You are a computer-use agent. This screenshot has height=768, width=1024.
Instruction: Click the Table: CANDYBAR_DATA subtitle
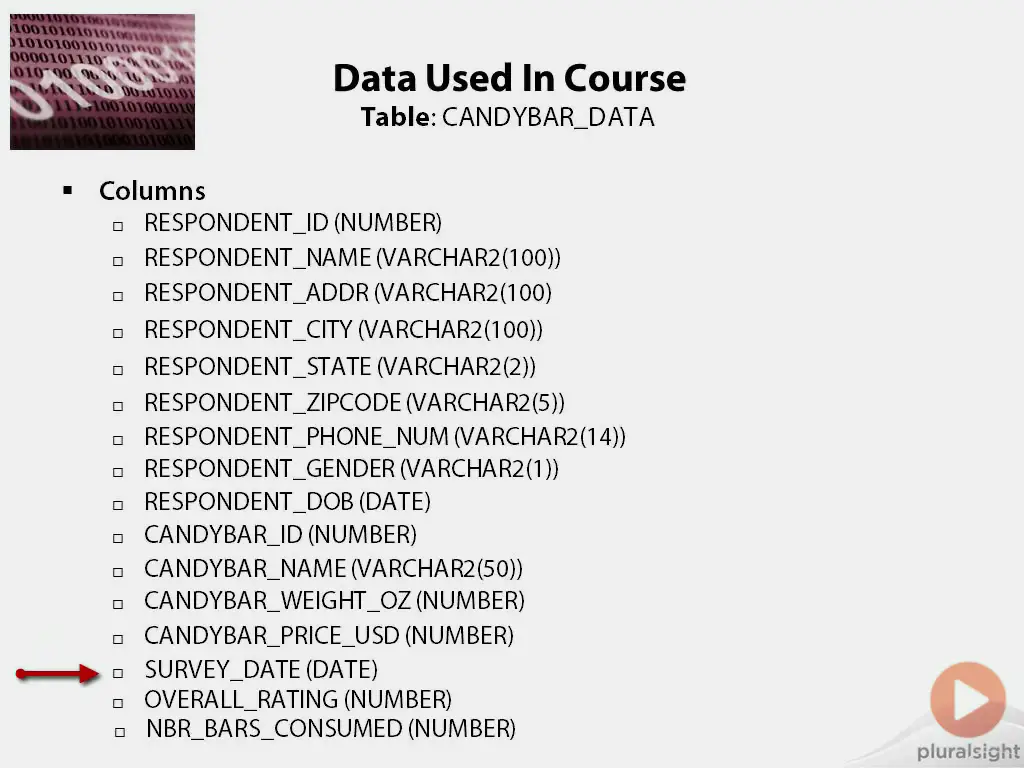tap(508, 117)
